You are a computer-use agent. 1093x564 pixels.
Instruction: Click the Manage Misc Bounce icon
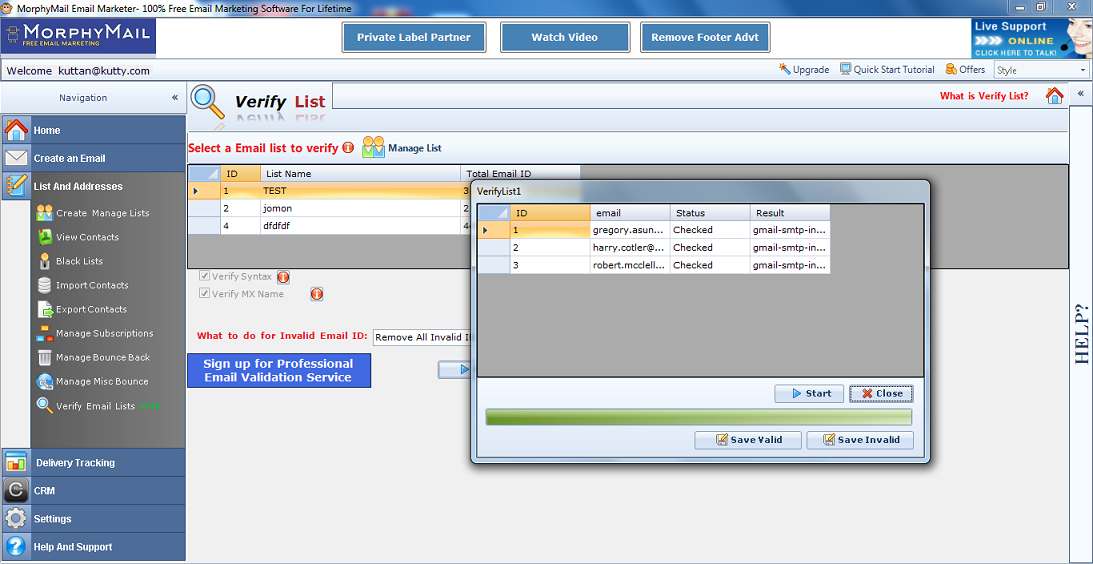(x=45, y=381)
